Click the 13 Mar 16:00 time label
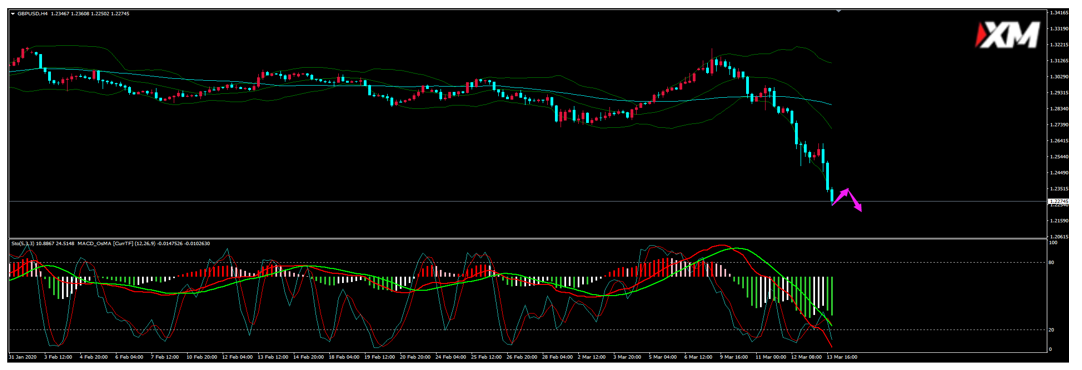Image resolution: width=1082 pixels, height=370 pixels. click(x=843, y=358)
